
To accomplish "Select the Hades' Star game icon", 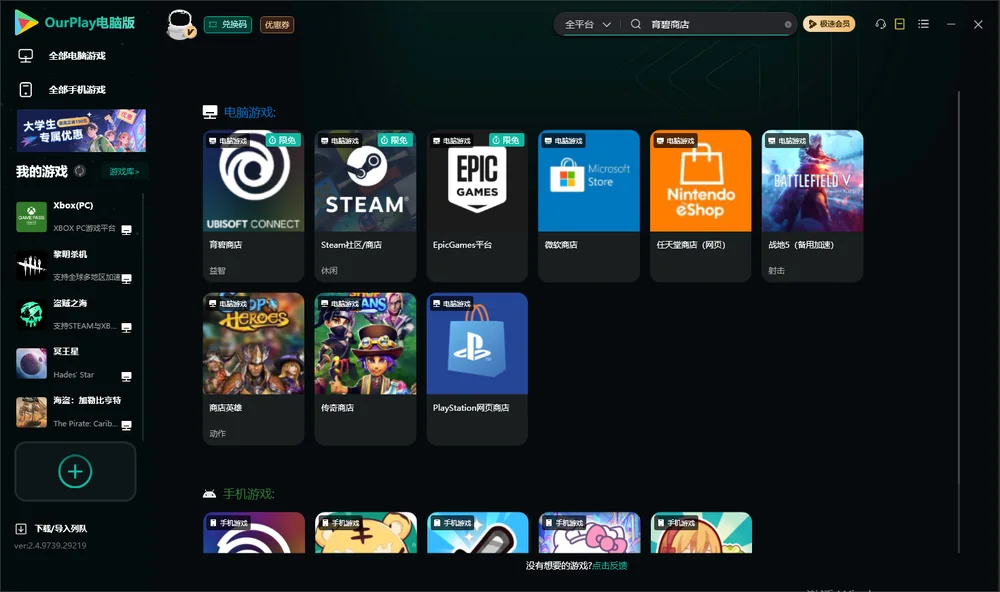I will pyautogui.click(x=31, y=364).
